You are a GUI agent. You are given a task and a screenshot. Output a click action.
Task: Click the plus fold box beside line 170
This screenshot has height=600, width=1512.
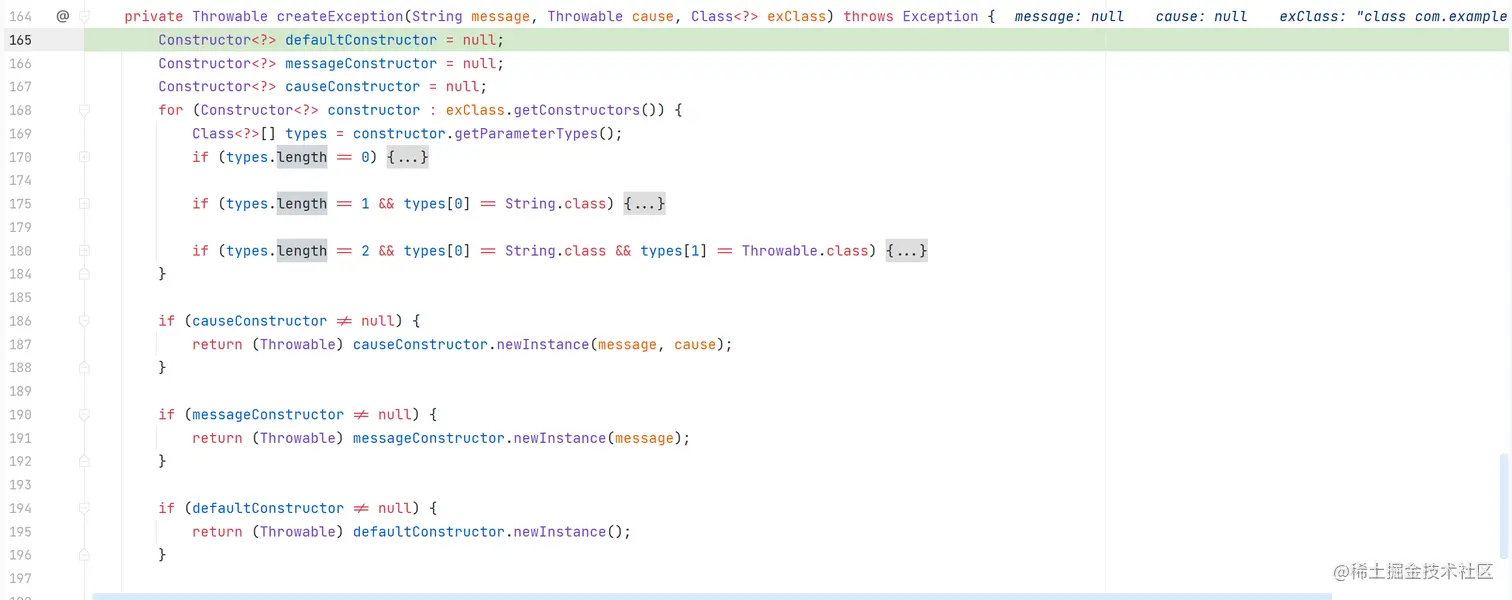84,157
